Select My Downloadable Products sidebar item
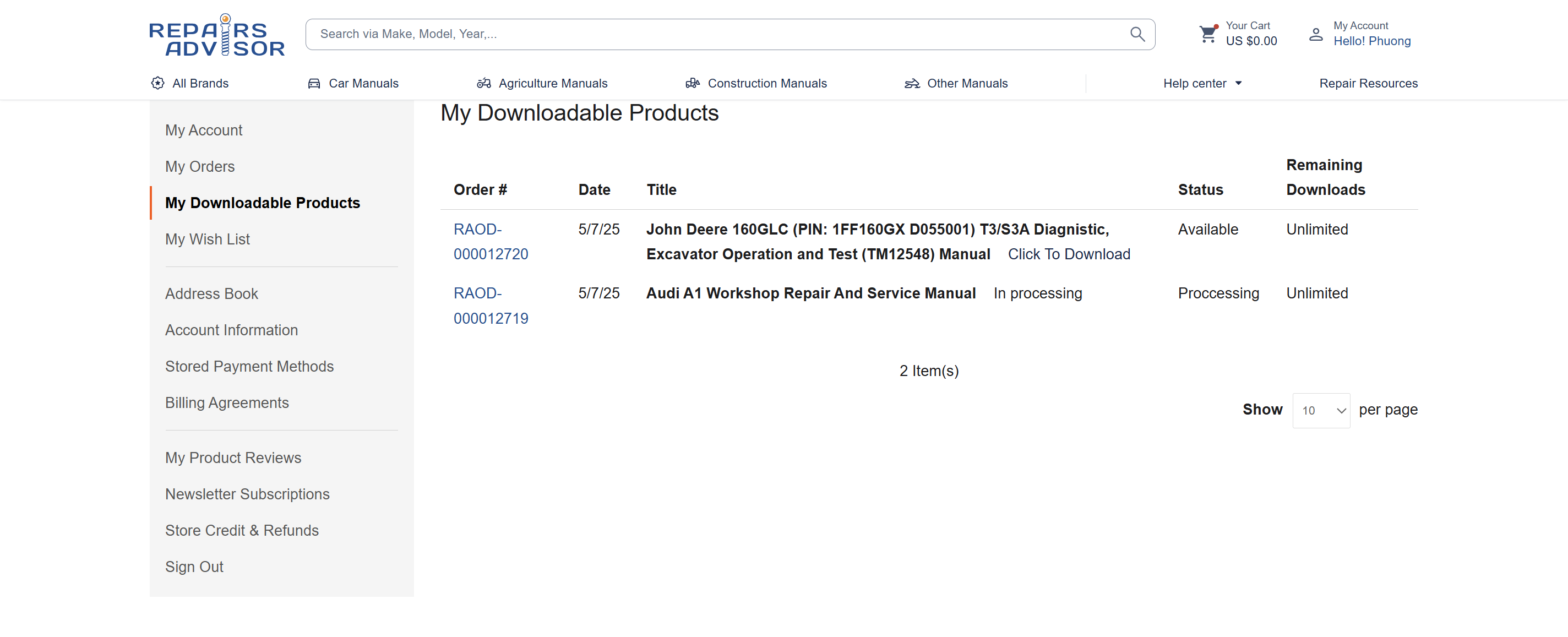1568x637 pixels. pyautogui.click(x=263, y=203)
